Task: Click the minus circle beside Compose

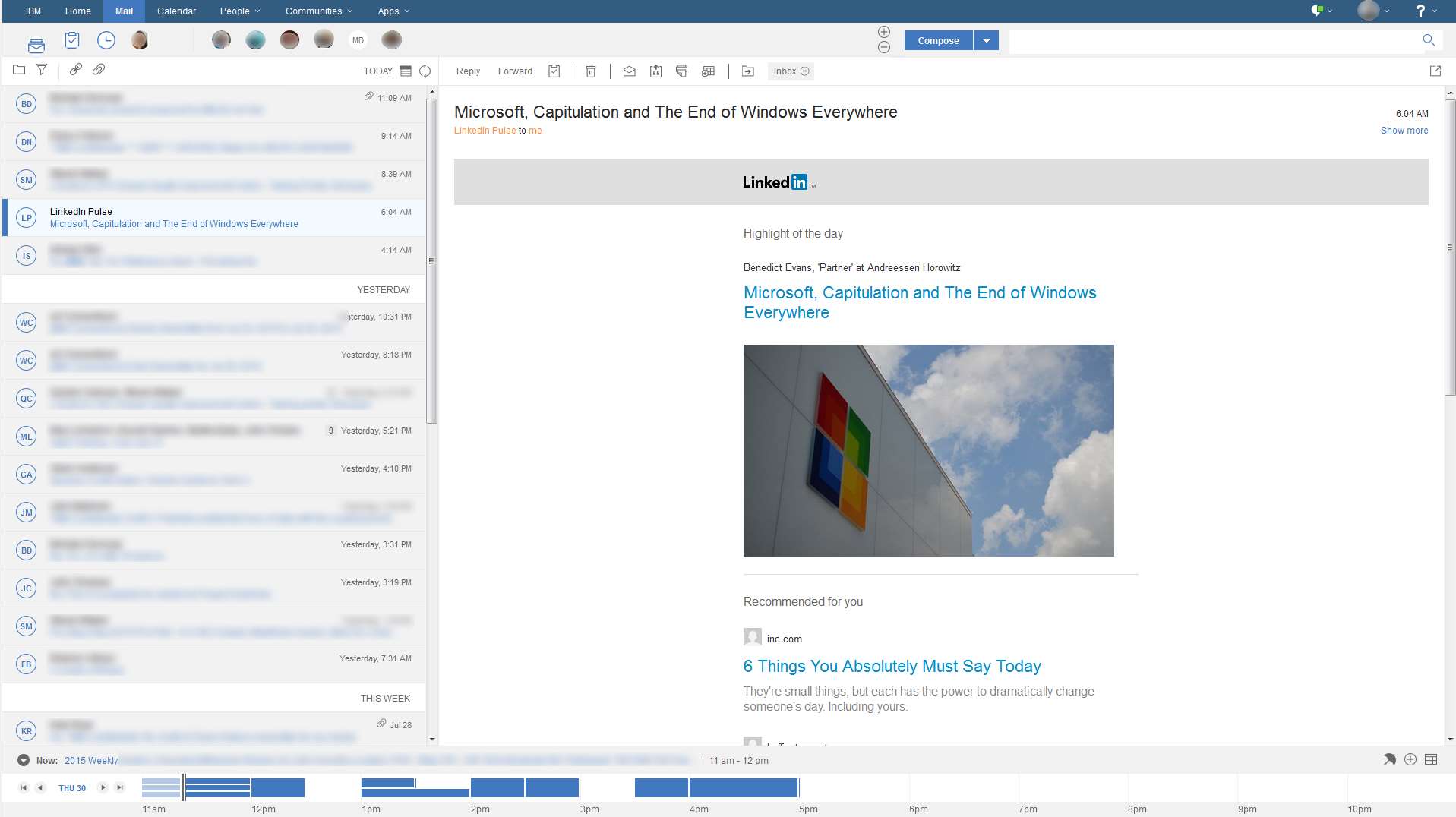Action: tap(884, 47)
